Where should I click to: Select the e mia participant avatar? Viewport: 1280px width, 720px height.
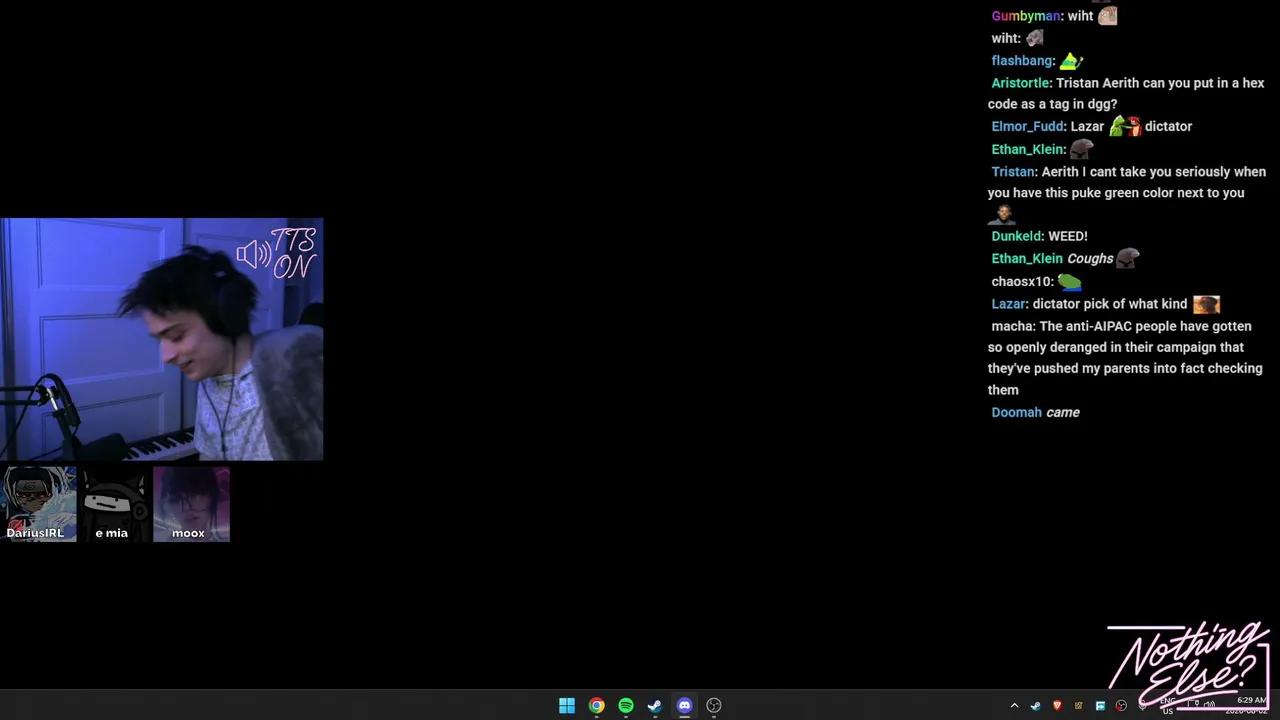[115, 504]
